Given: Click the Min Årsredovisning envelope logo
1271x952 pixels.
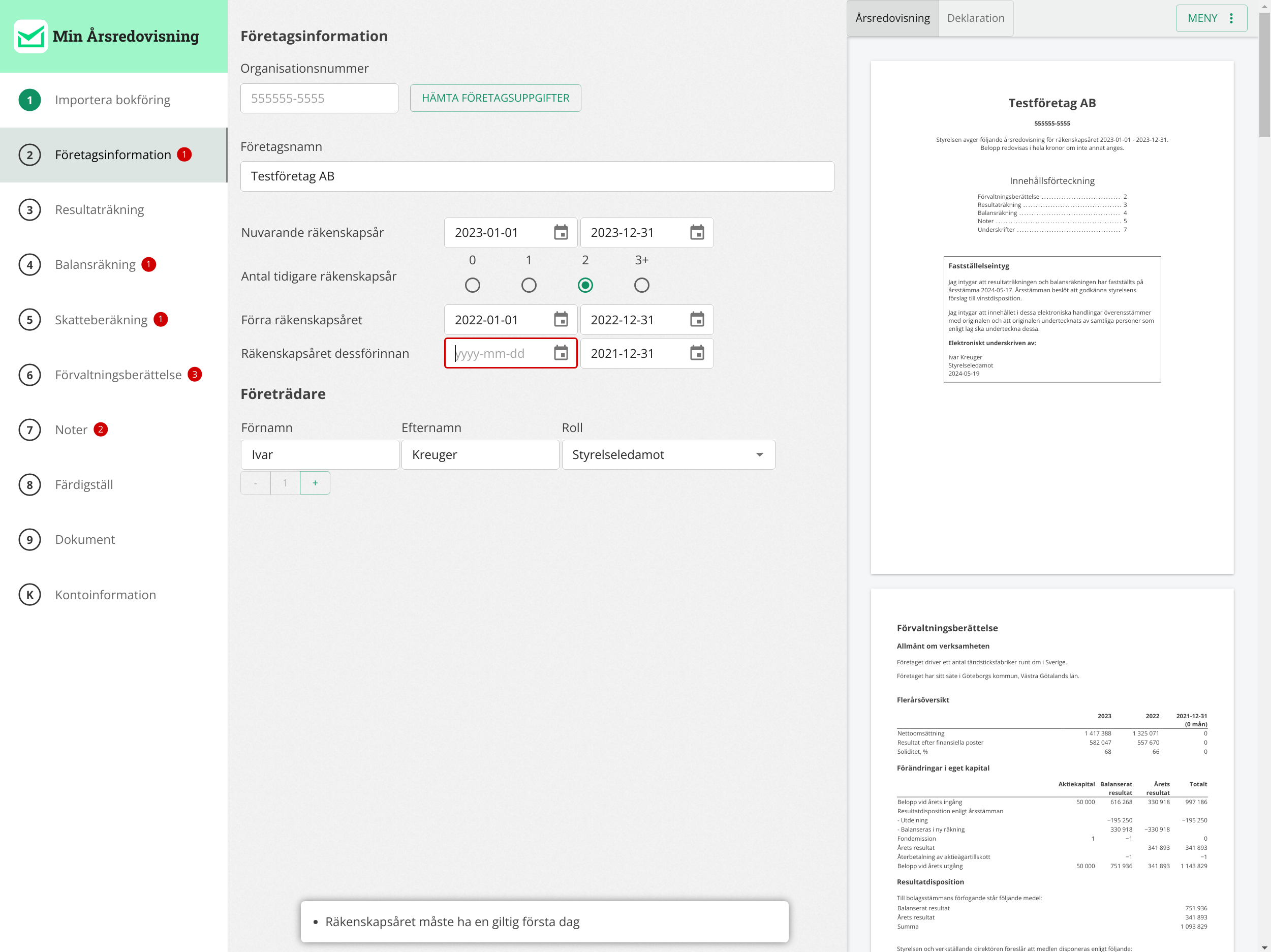Looking at the screenshot, I should 30,36.
